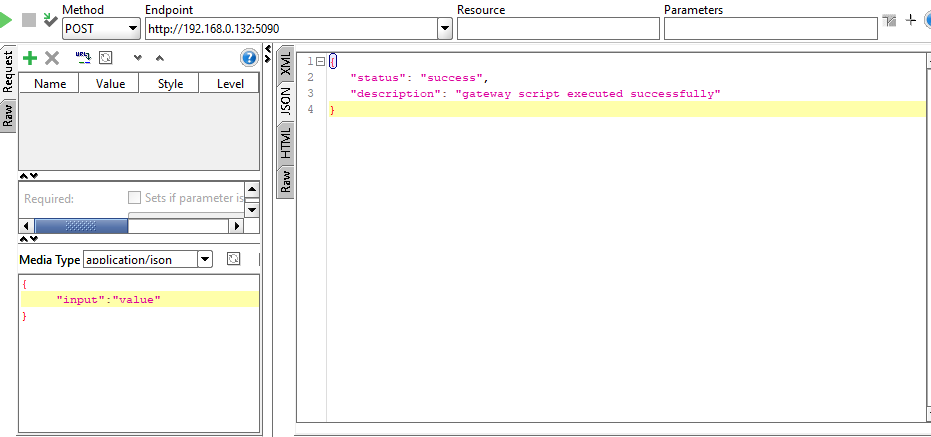Open the Media Type application/json dropdown
The height and width of the screenshot is (437, 931).
205,259
